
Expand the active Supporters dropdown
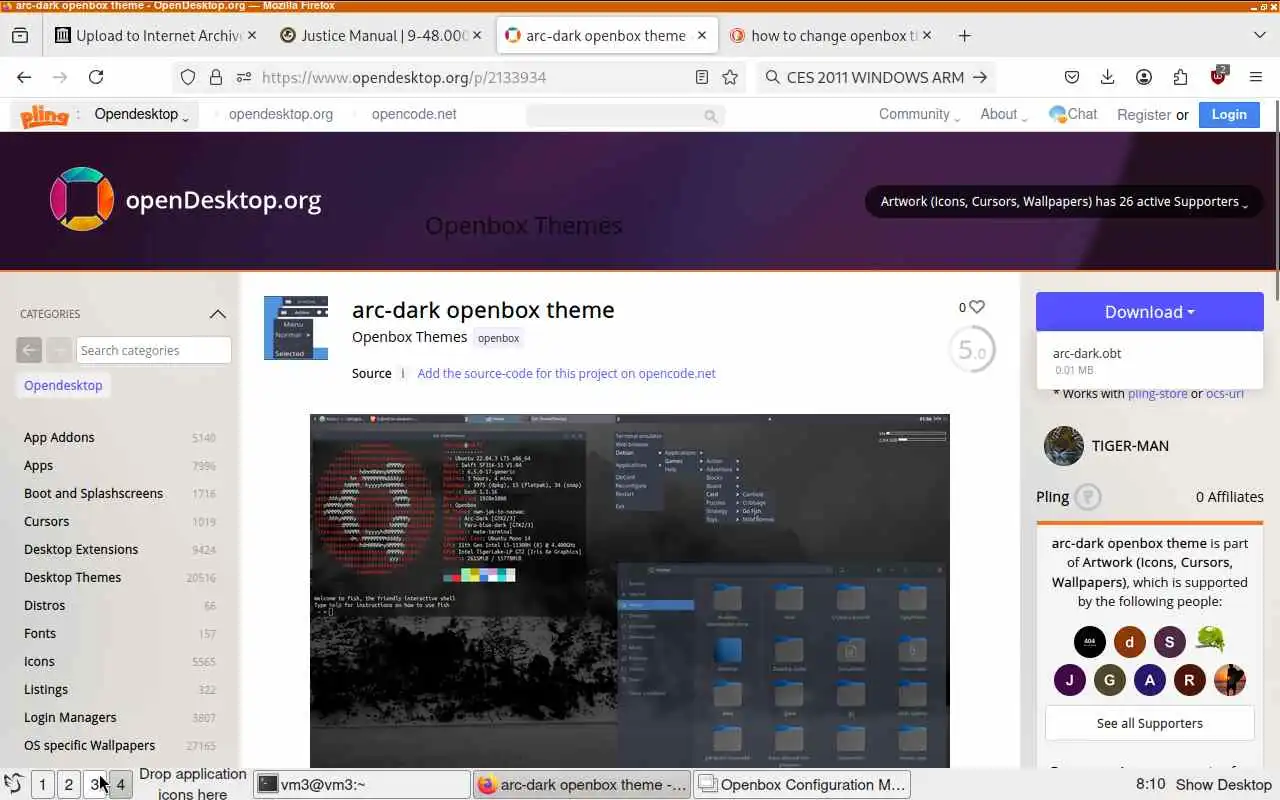(x=1064, y=201)
